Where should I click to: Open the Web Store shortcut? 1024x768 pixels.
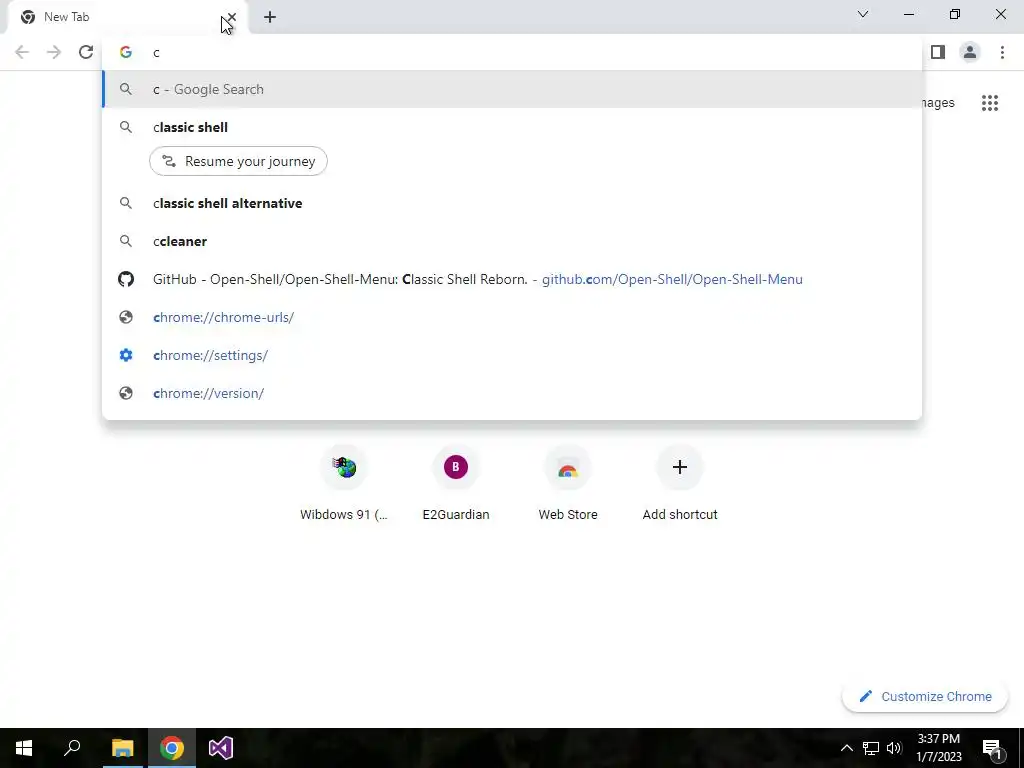(x=568, y=483)
